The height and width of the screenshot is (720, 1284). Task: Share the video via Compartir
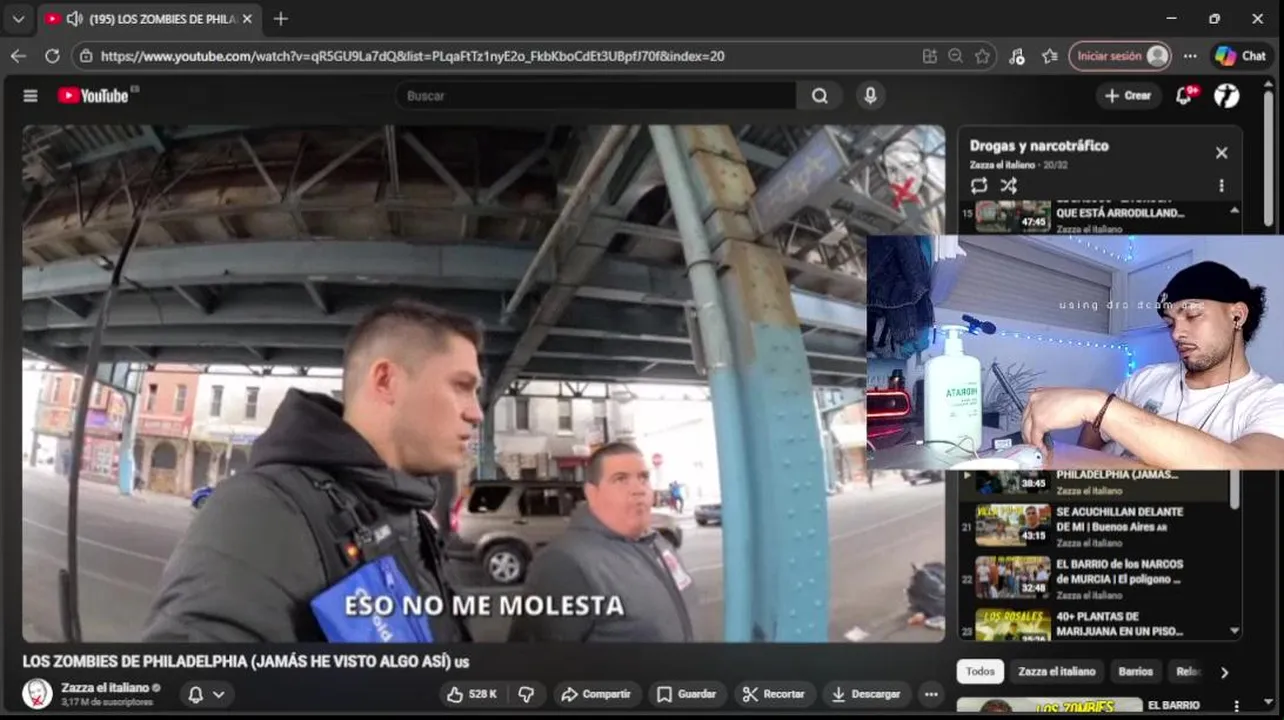pyautogui.click(x=596, y=694)
